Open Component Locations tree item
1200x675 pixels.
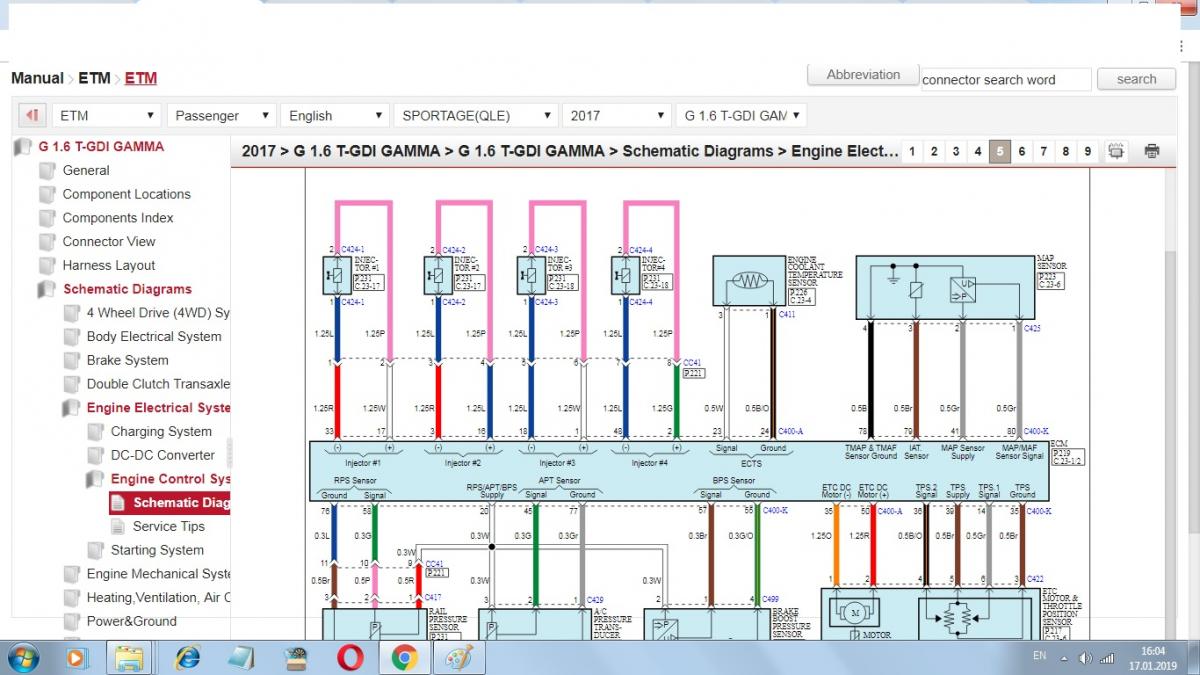coord(126,194)
